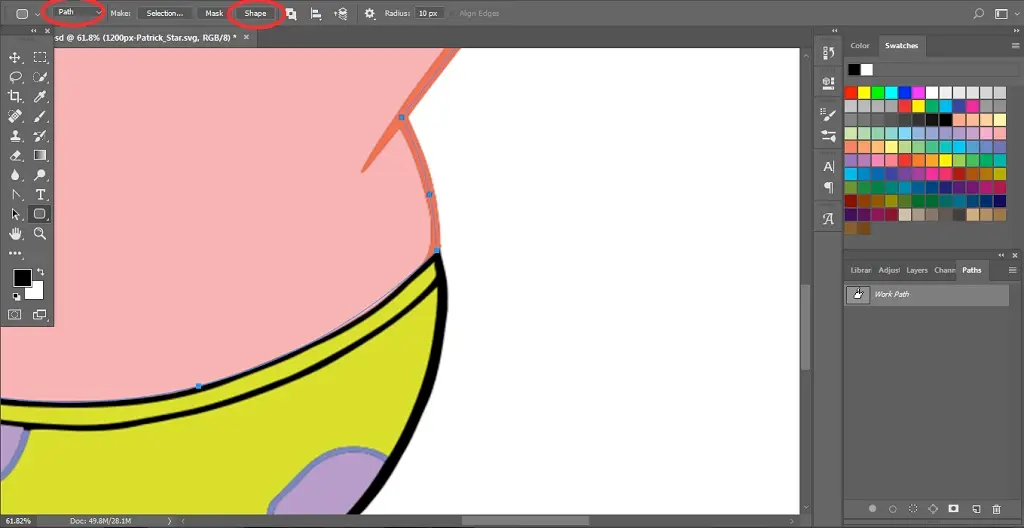
Task: Select the Lasso tool
Action: point(16,77)
